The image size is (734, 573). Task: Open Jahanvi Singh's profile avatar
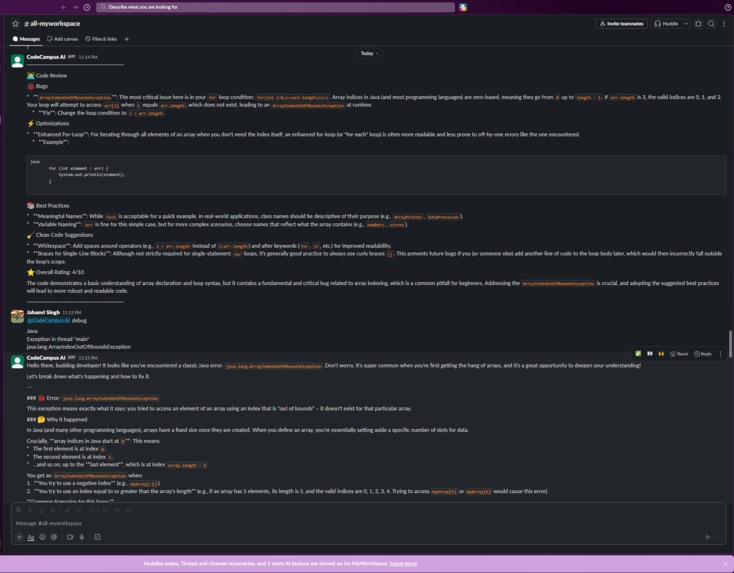(17, 316)
